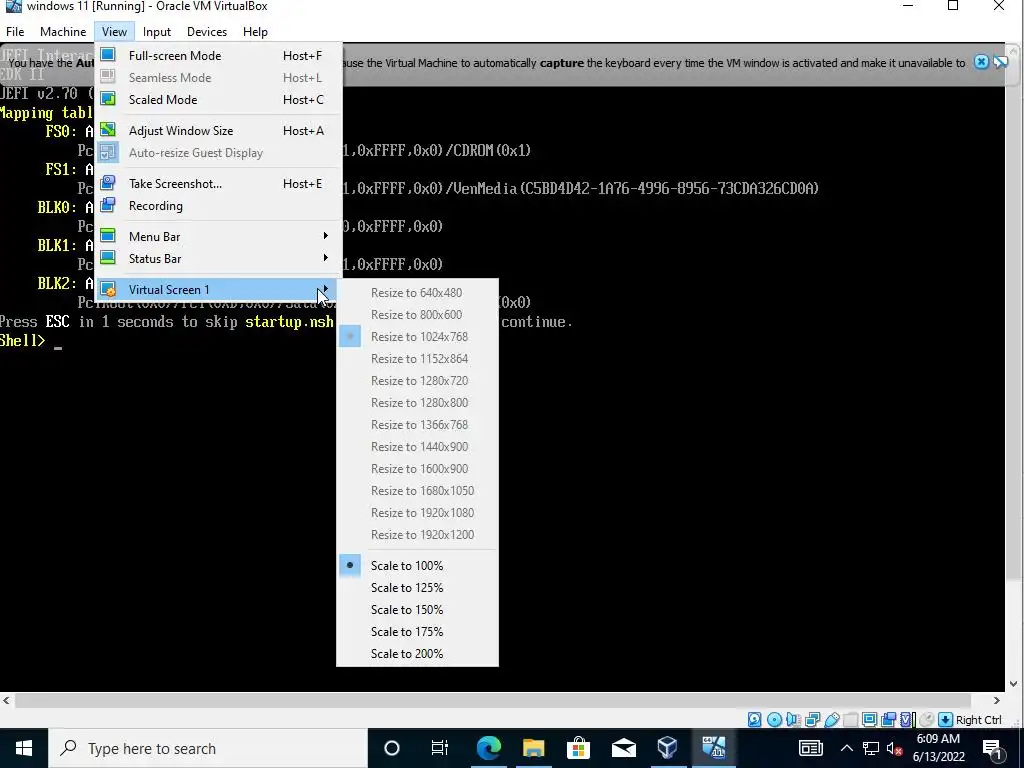The image size is (1024, 768).
Task: Click Auto-resize Guest Display entry
Action: (x=218, y=152)
